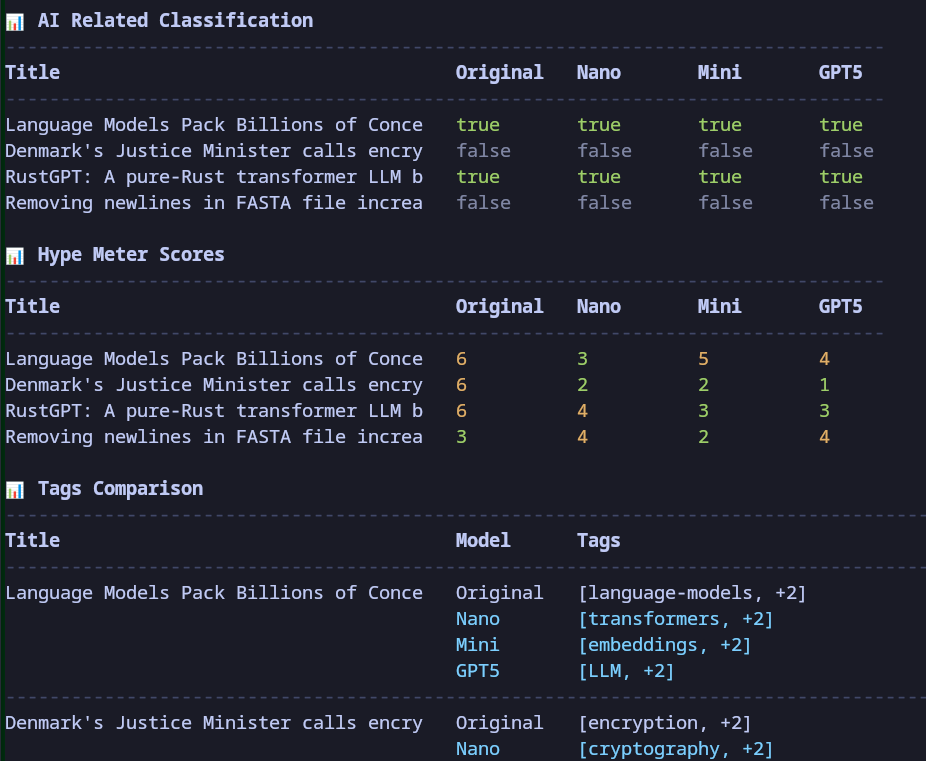Click Mini hype score 5 for Language Models row

[x=703, y=359]
